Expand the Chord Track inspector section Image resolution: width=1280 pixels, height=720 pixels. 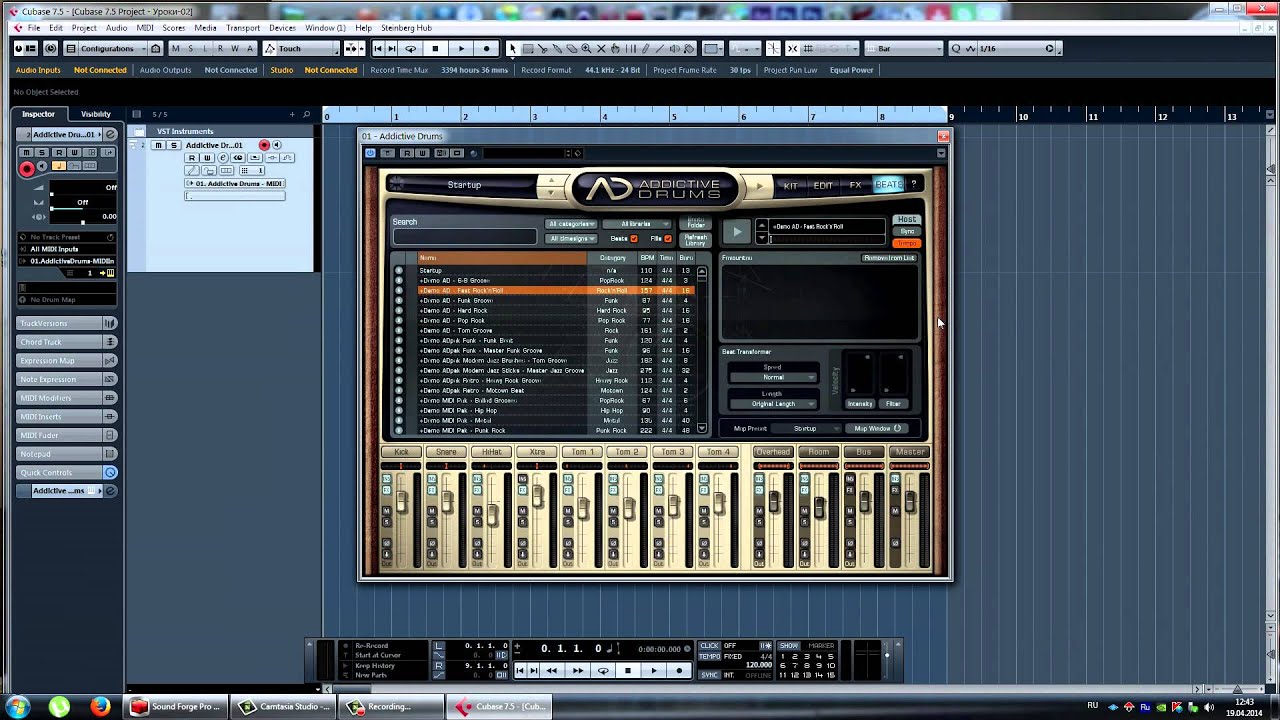click(x=66, y=342)
